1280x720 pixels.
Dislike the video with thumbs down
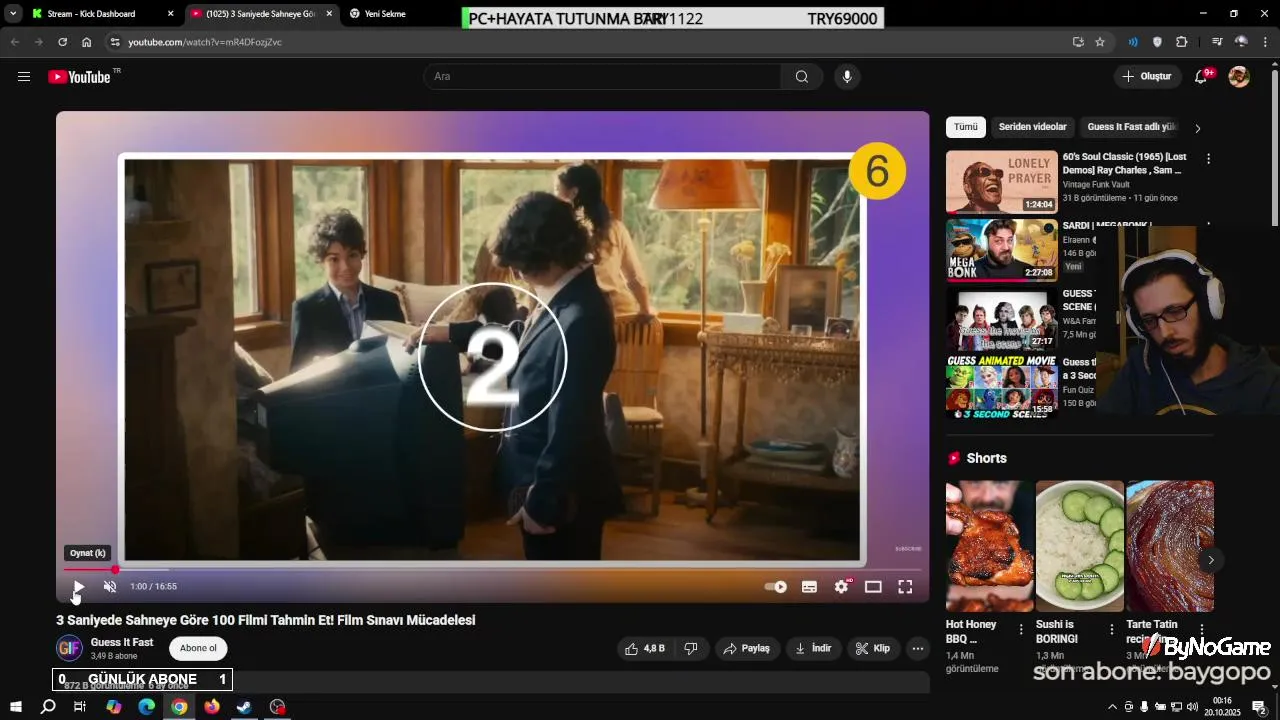[691, 648]
